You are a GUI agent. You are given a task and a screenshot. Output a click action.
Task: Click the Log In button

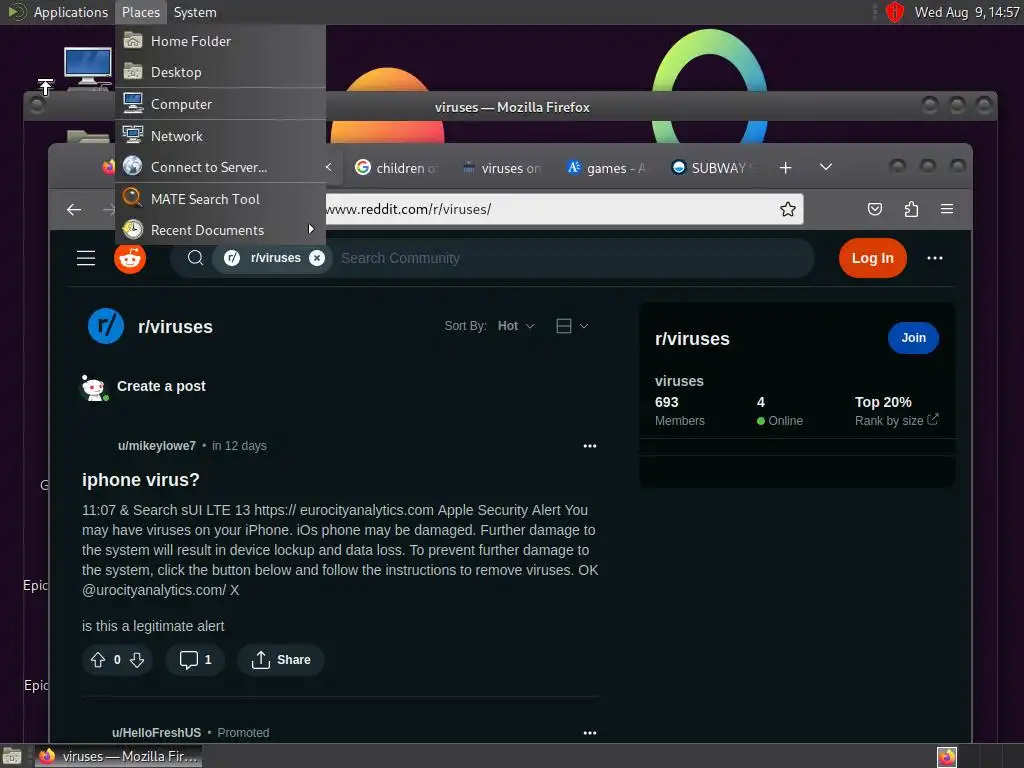coord(872,258)
